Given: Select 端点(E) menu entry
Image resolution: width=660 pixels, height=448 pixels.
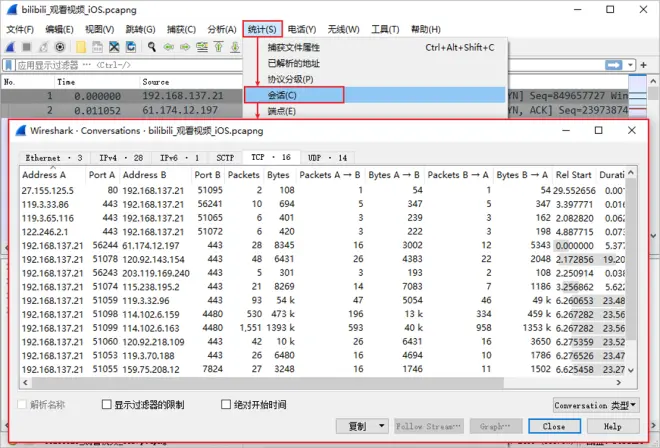Looking at the screenshot, I should 375,111.
